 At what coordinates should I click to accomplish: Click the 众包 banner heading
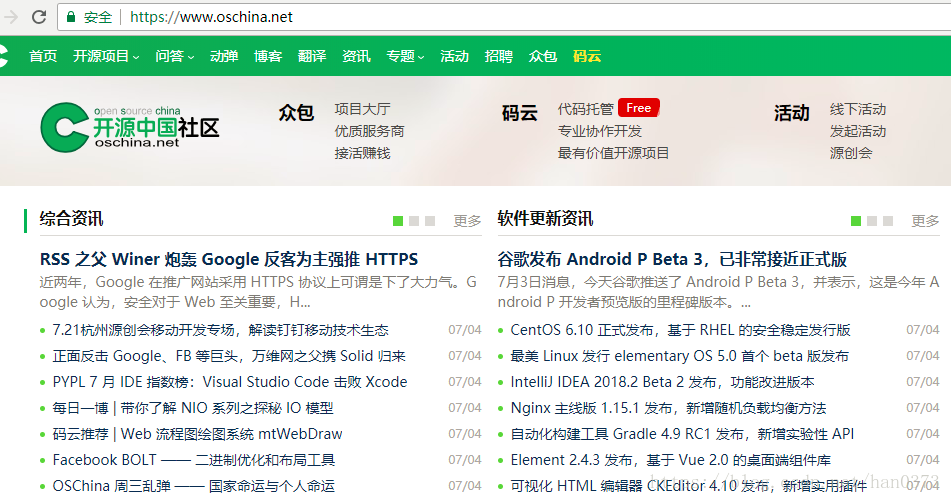[296, 113]
